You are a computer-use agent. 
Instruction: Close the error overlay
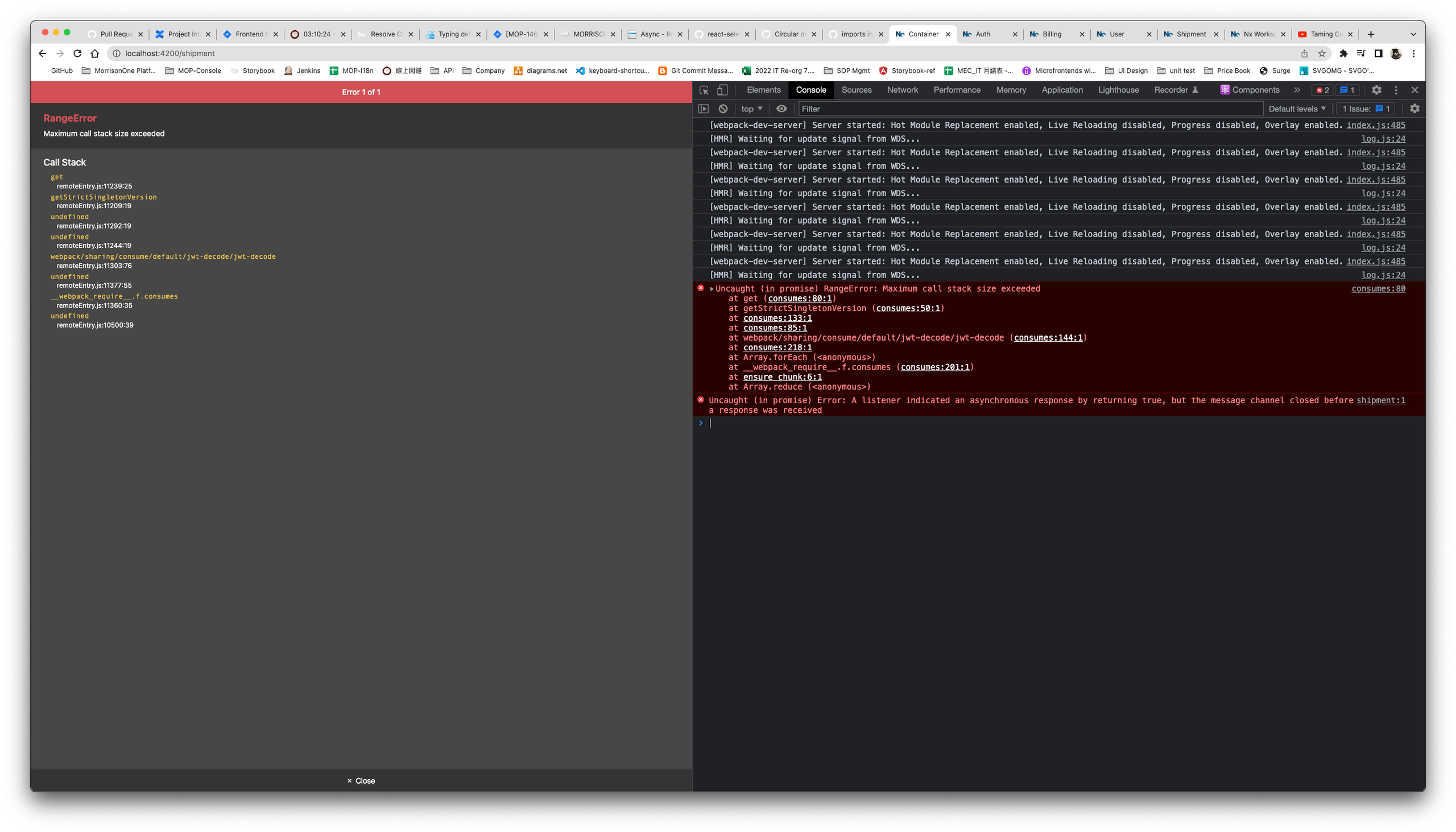coord(361,781)
